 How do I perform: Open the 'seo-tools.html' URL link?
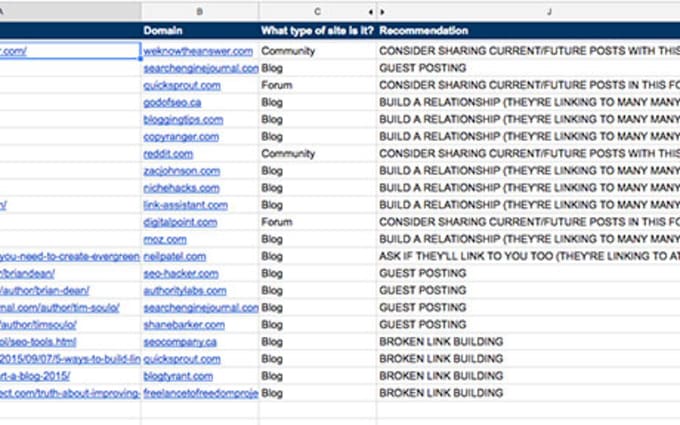38,342
